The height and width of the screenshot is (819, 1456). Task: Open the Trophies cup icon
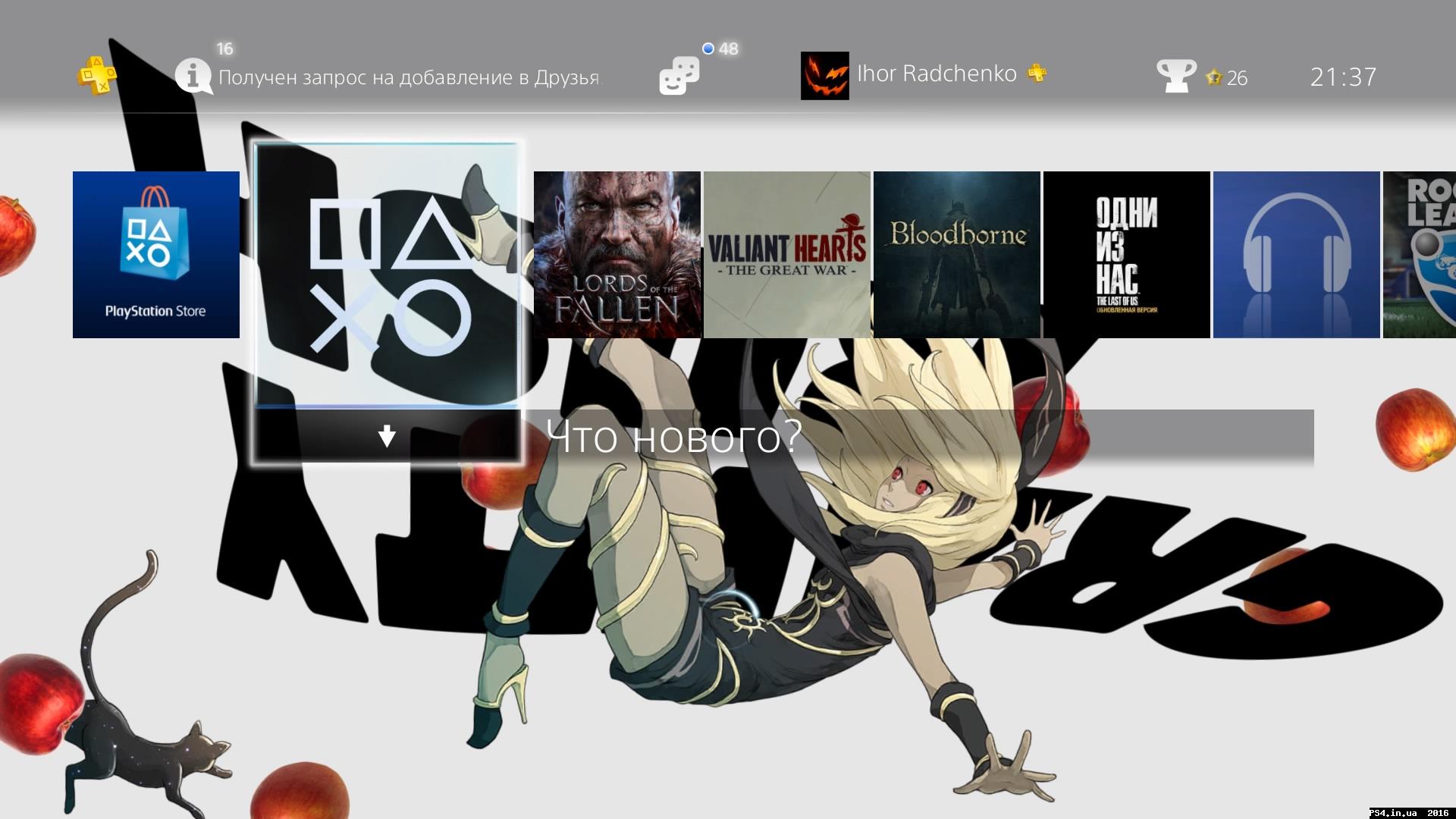pos(1175,76)
